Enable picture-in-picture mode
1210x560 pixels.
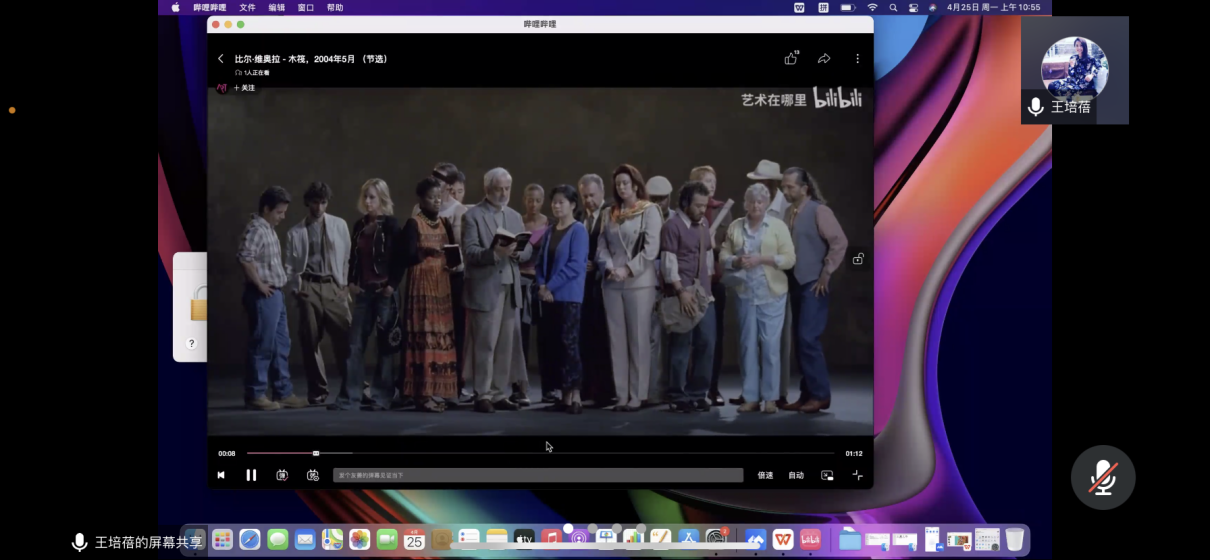827,475
